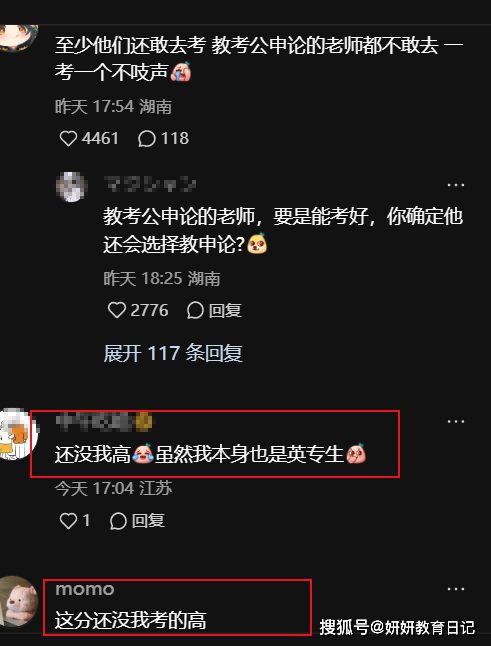Image resolution: width=491 pixels, height=646 pixels.
Task: Expand 117 more replies
Action: pos(173,353)
